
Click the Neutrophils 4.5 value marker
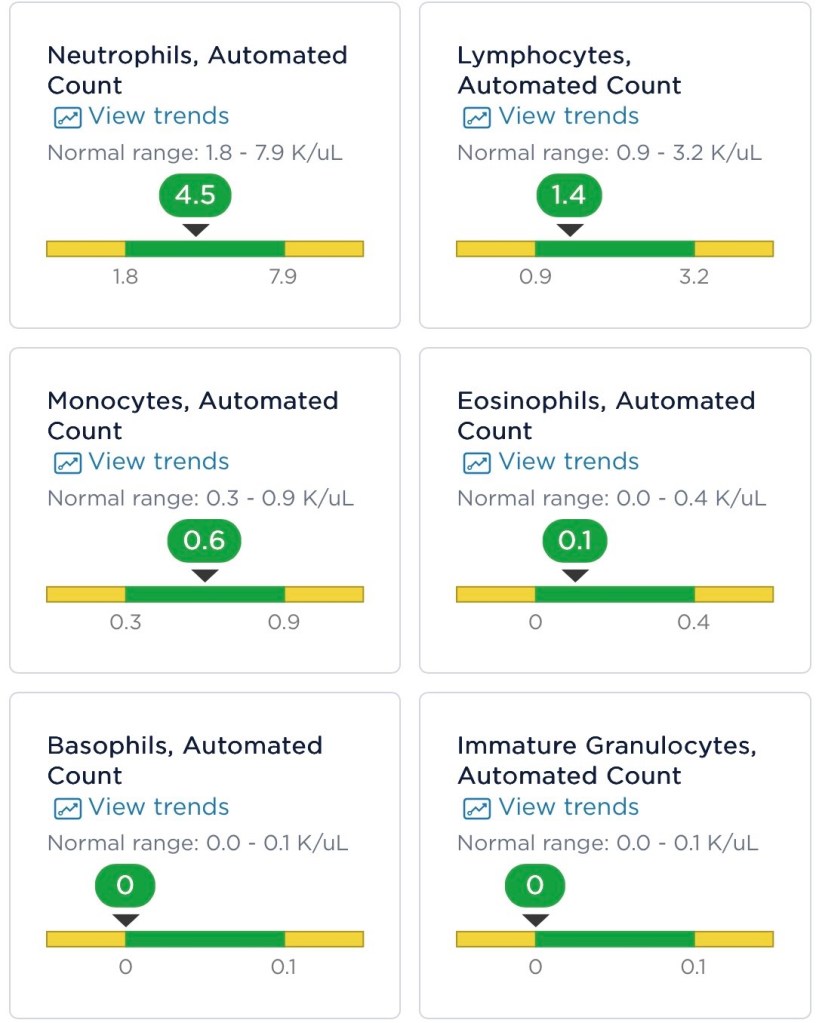[195, 195]
